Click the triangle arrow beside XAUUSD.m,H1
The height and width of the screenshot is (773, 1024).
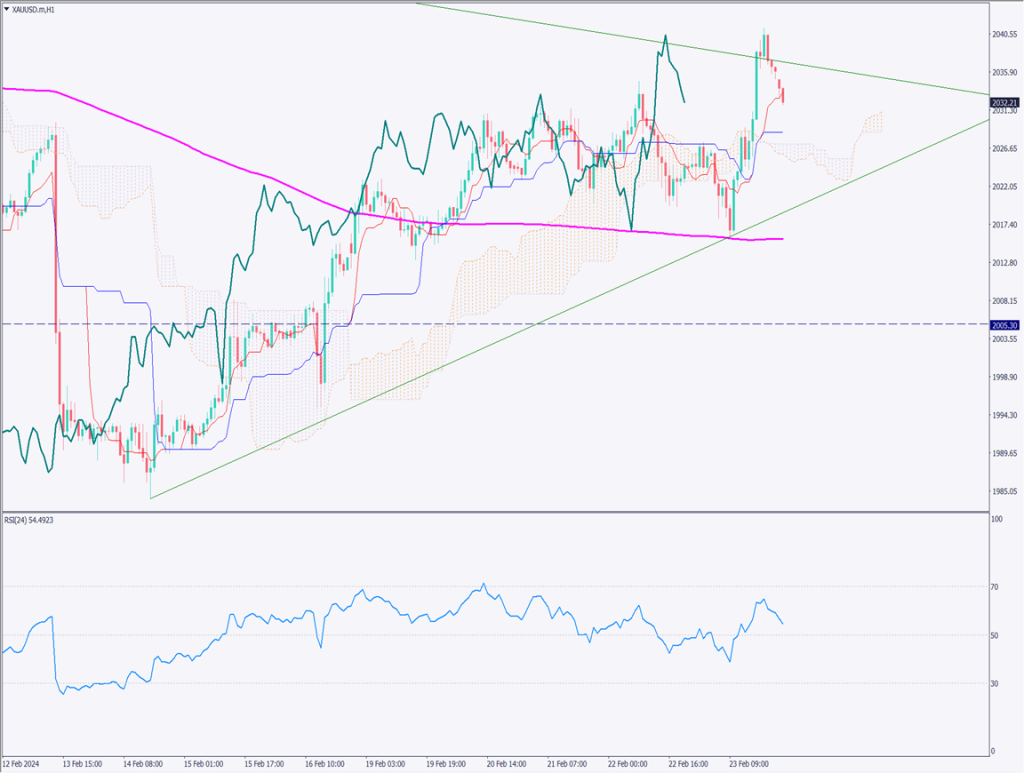pyautogui.click(x=6, y=8)
